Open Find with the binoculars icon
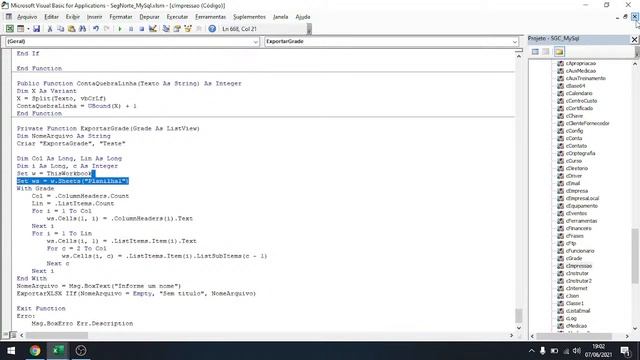This screenshot has width=640, height=360. 82,29
